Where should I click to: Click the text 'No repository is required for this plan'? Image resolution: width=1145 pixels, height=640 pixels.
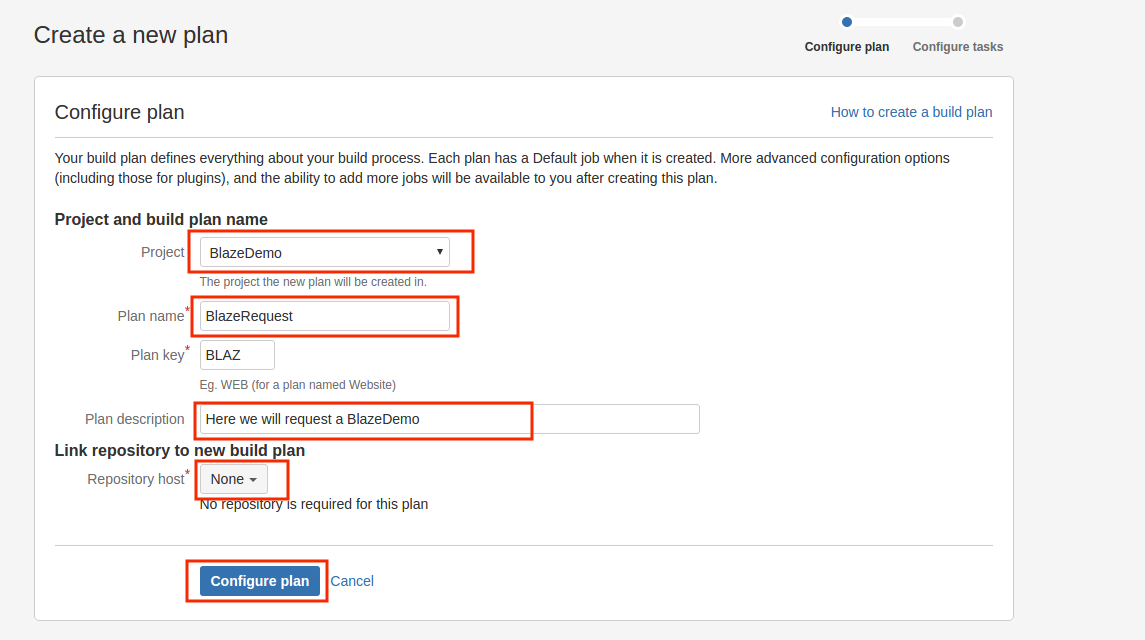[x=314, y=504]
